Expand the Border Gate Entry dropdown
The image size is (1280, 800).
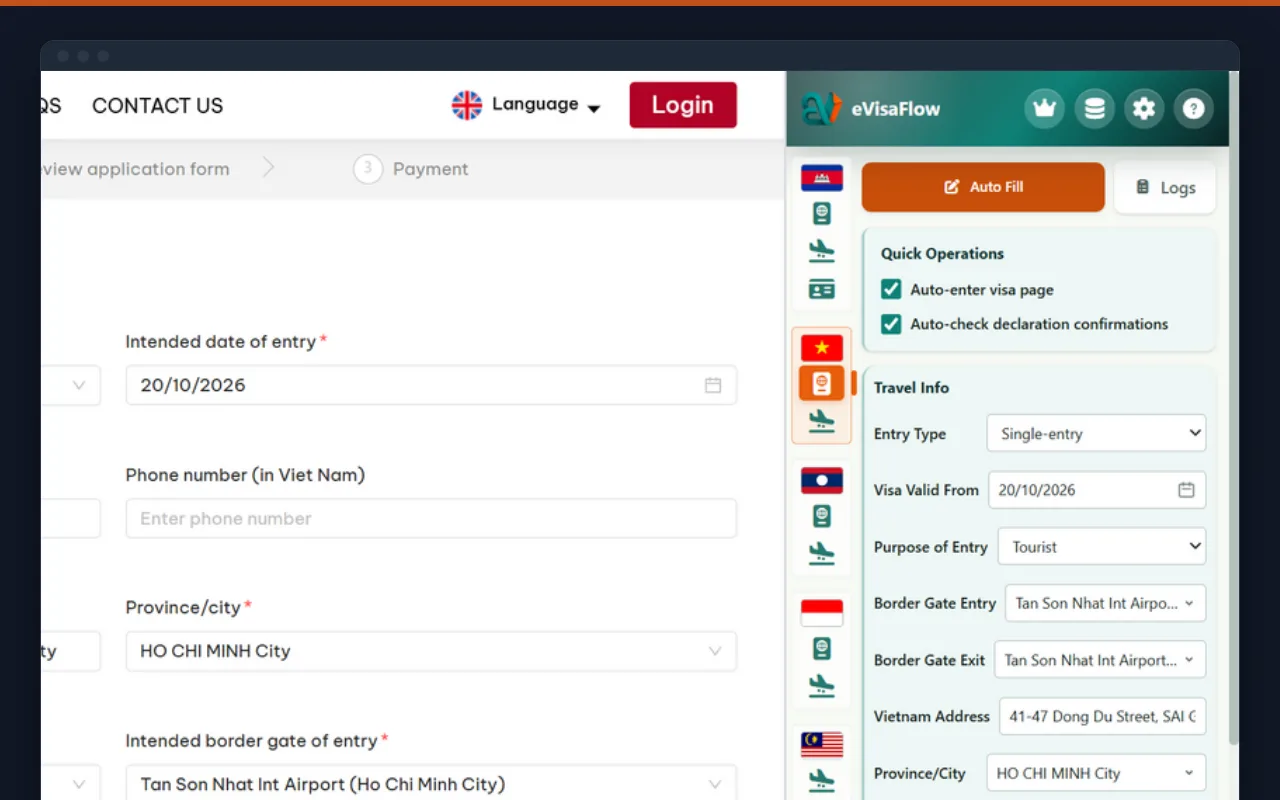[1105, 603]
